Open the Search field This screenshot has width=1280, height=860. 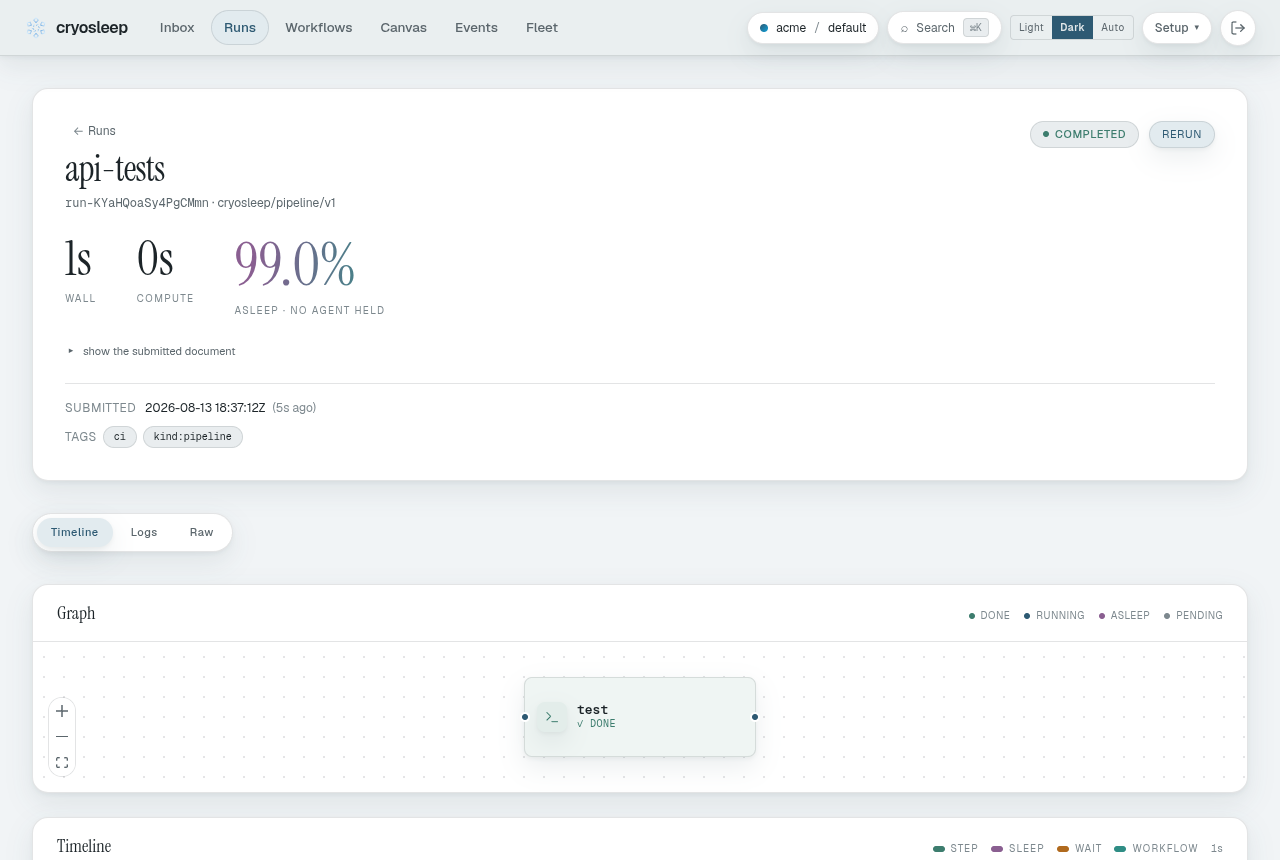pyautogui.click(x=944, y=28)
